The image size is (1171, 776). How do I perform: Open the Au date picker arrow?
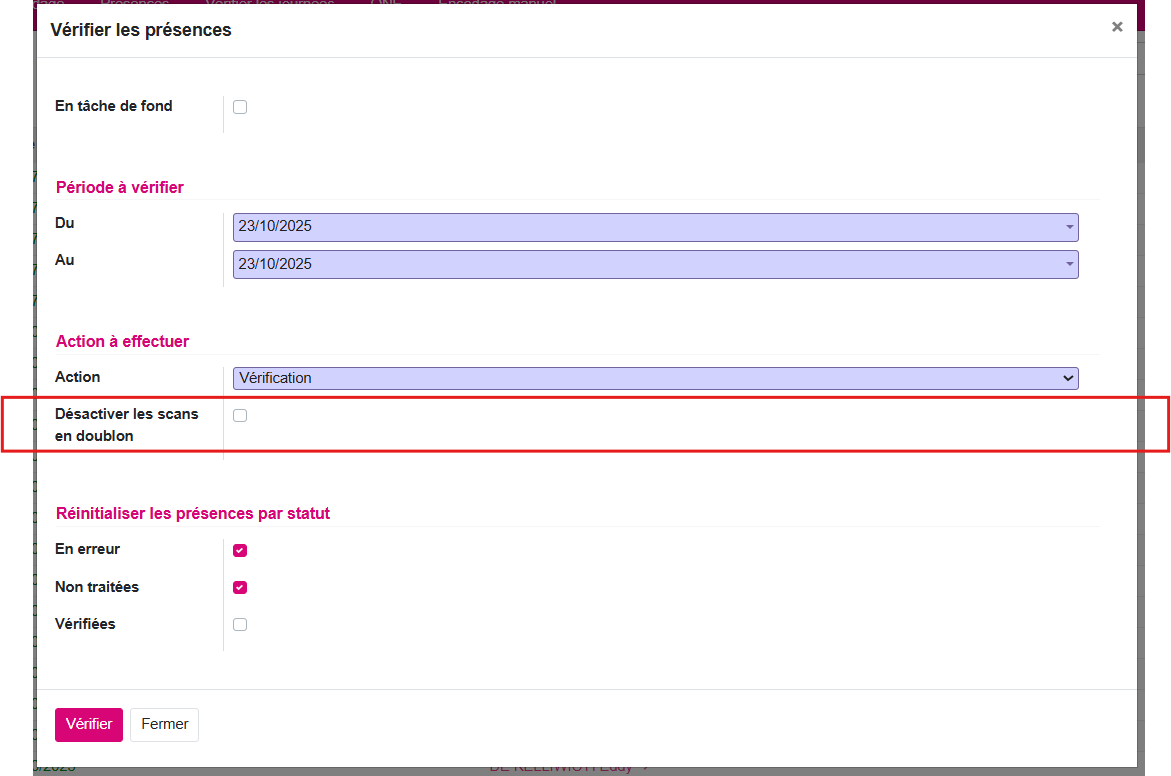point(1069,265)
